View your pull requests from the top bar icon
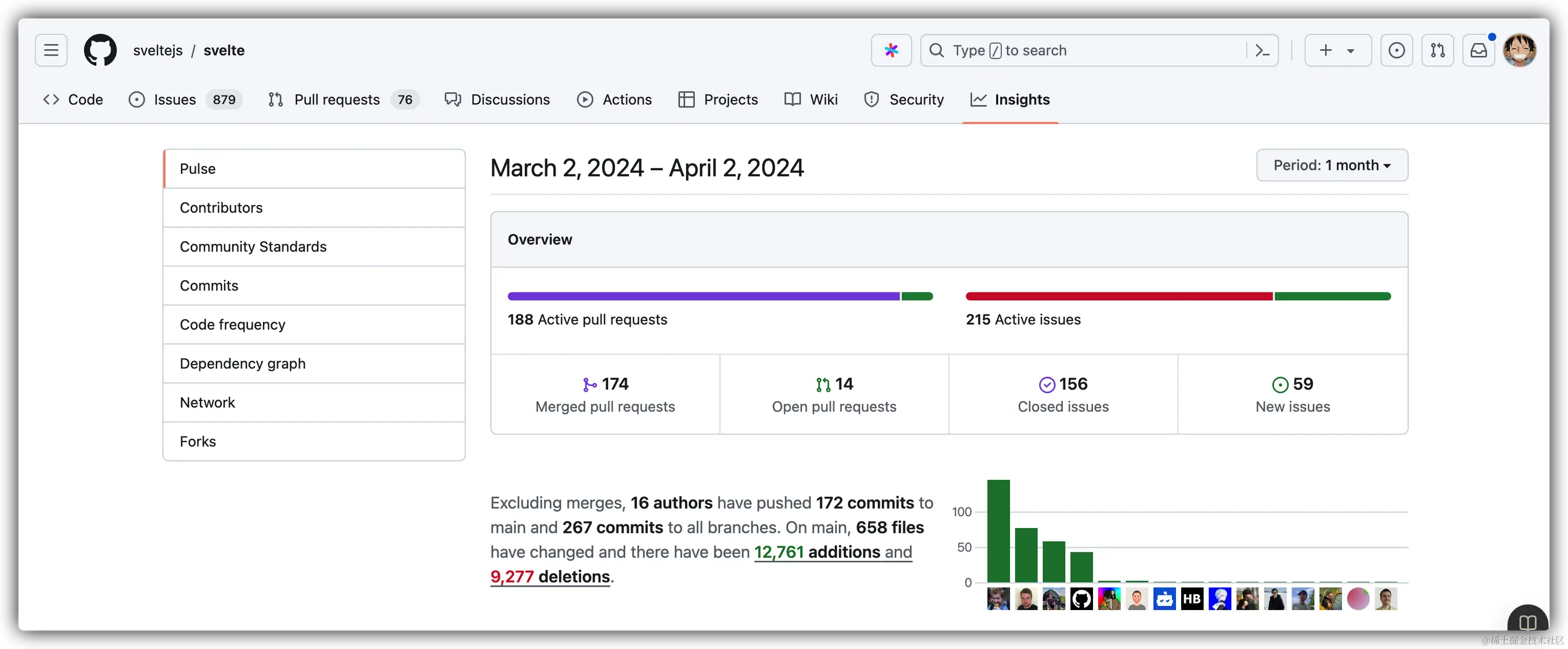Screen dimensions: 1568x649 [x=1437, y=50]
